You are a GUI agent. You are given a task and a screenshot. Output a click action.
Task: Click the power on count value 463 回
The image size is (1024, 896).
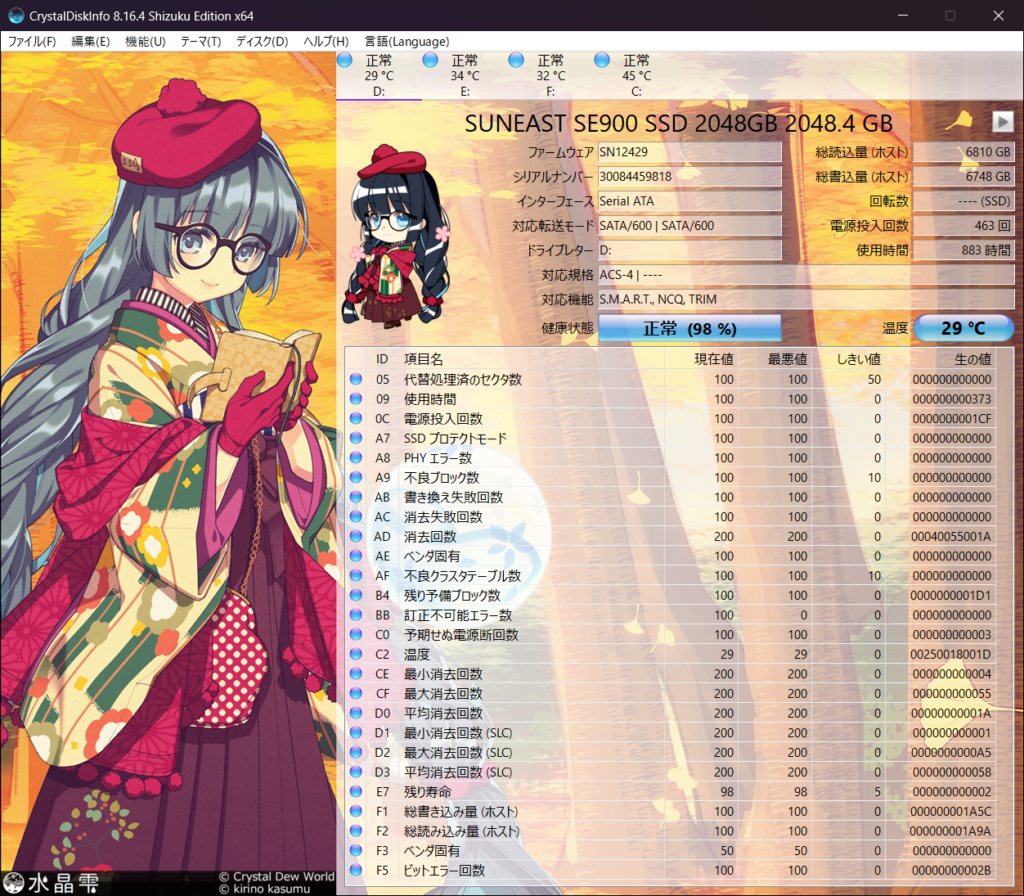coord(963,226)
